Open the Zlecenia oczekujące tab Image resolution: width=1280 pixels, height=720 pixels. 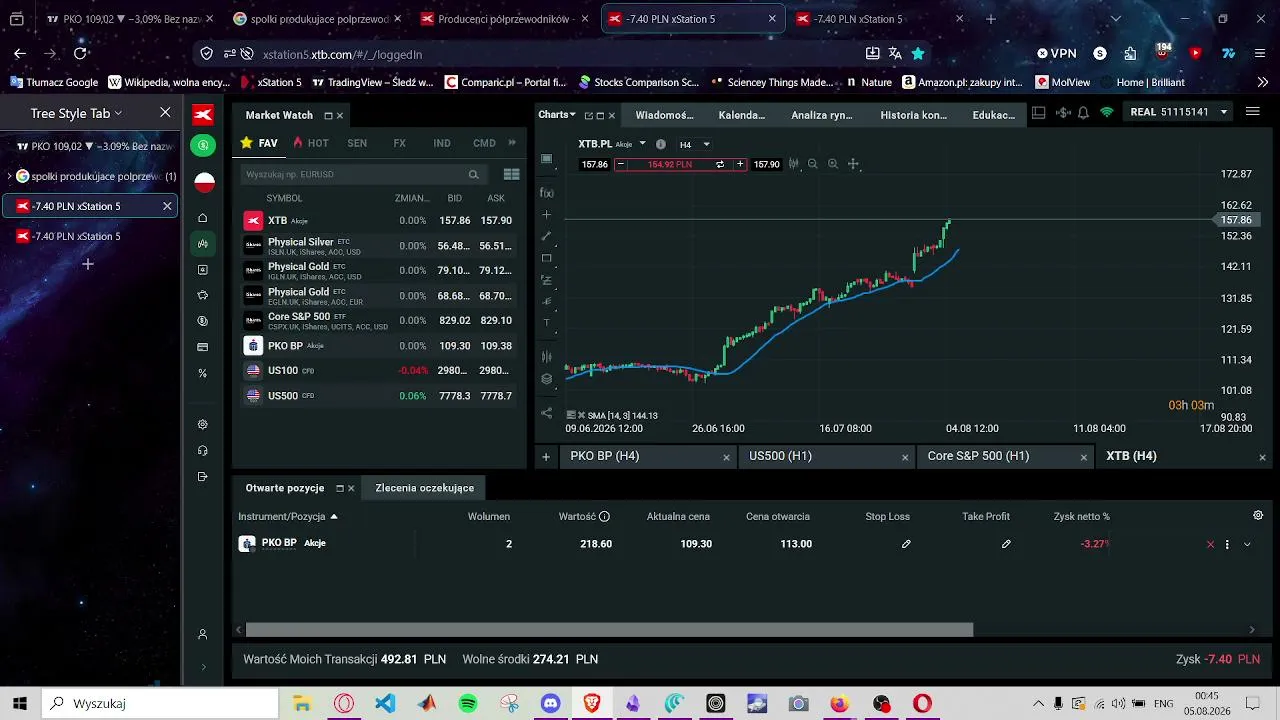tap(425, 488)
